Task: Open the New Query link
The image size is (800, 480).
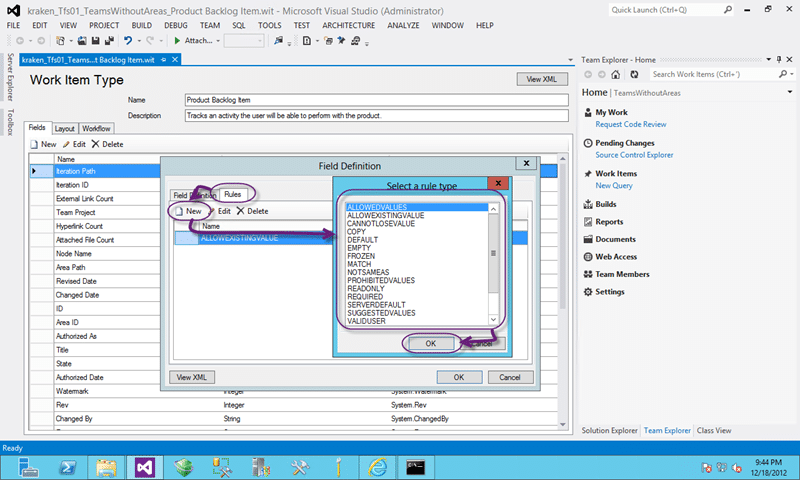Action: click(x=614, y=186)
